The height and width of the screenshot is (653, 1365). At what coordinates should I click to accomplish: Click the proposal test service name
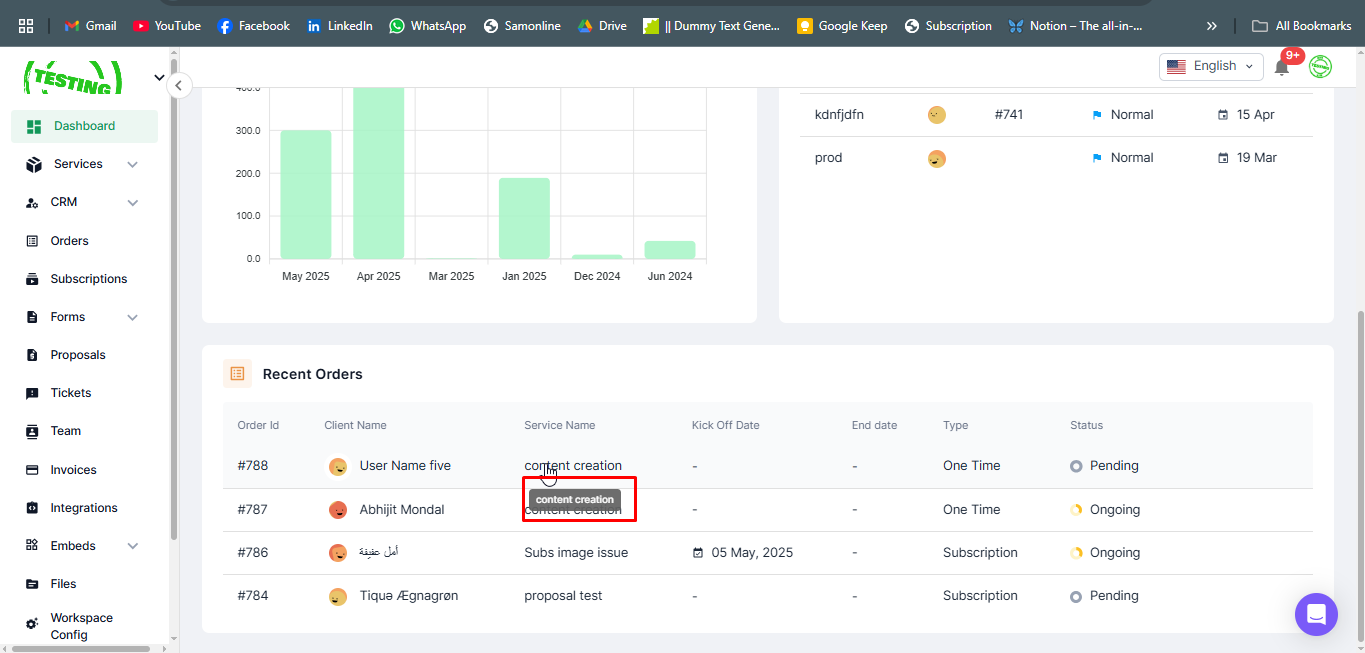(563, 596)
